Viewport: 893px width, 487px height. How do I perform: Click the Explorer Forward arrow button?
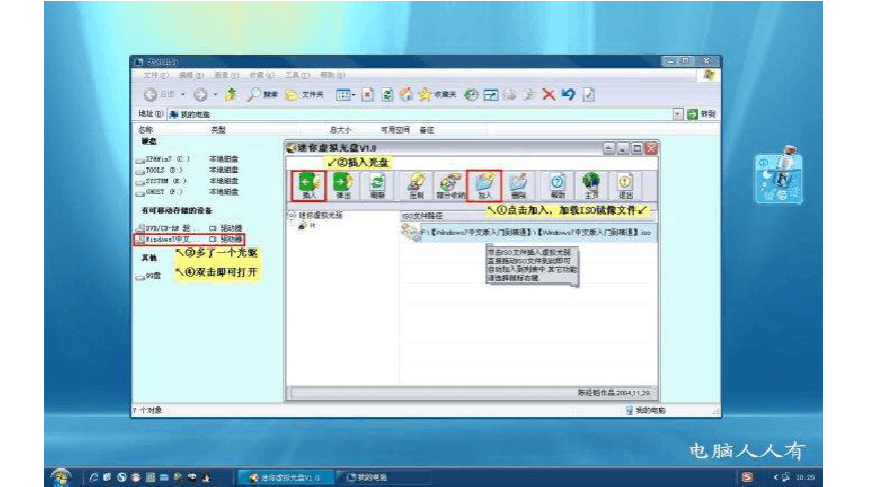200,95
